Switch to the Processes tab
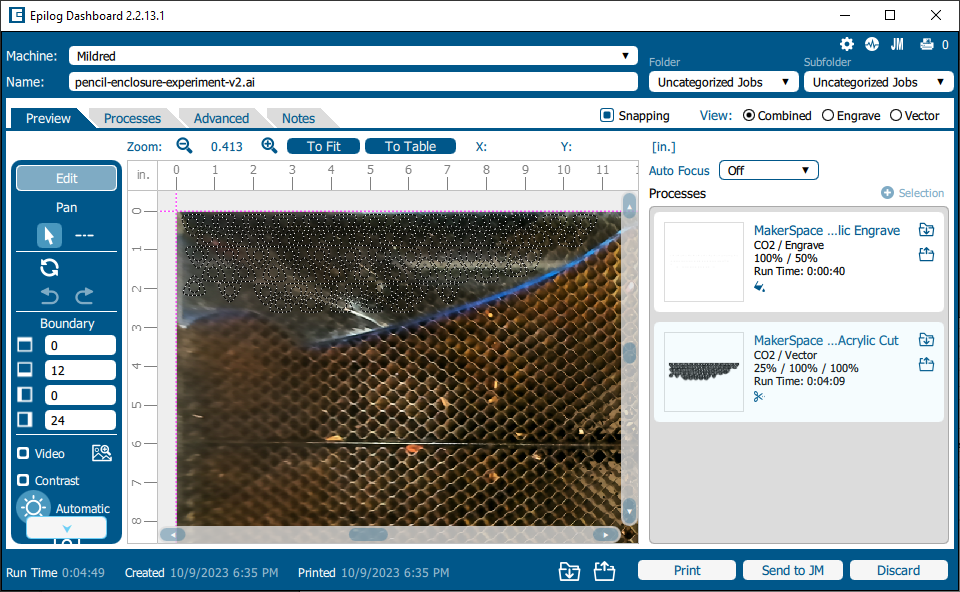The image size is (960, 592). [x=132, y=118]
